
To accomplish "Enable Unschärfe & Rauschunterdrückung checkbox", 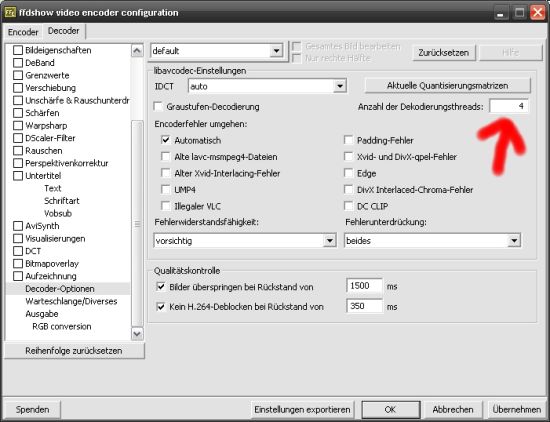I will click(18, 100).
